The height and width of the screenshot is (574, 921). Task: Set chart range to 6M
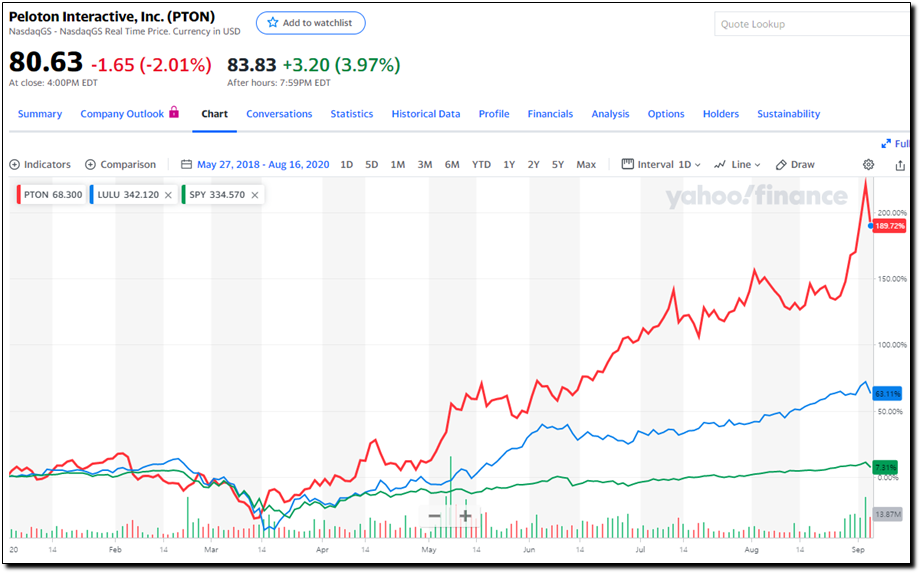[x=452, y=165]
